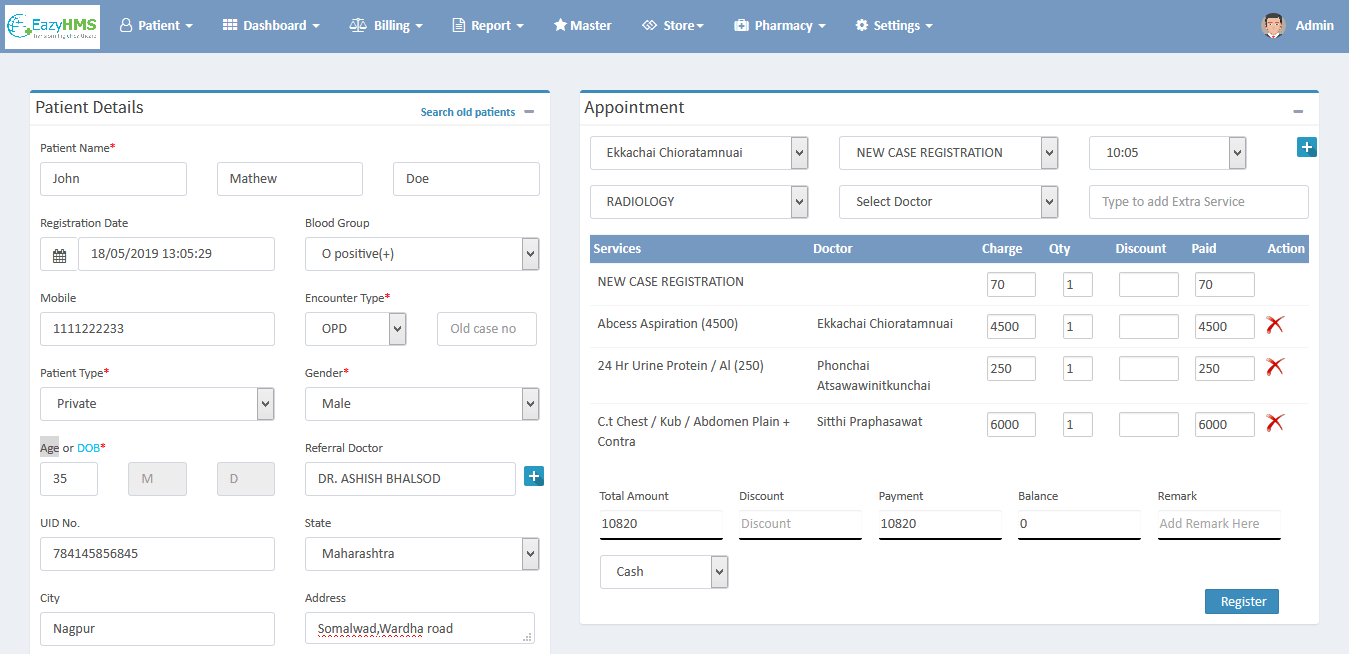Open the Billing menu
This screenshot has height=654, width=1349.
click(x=386, y=26)
